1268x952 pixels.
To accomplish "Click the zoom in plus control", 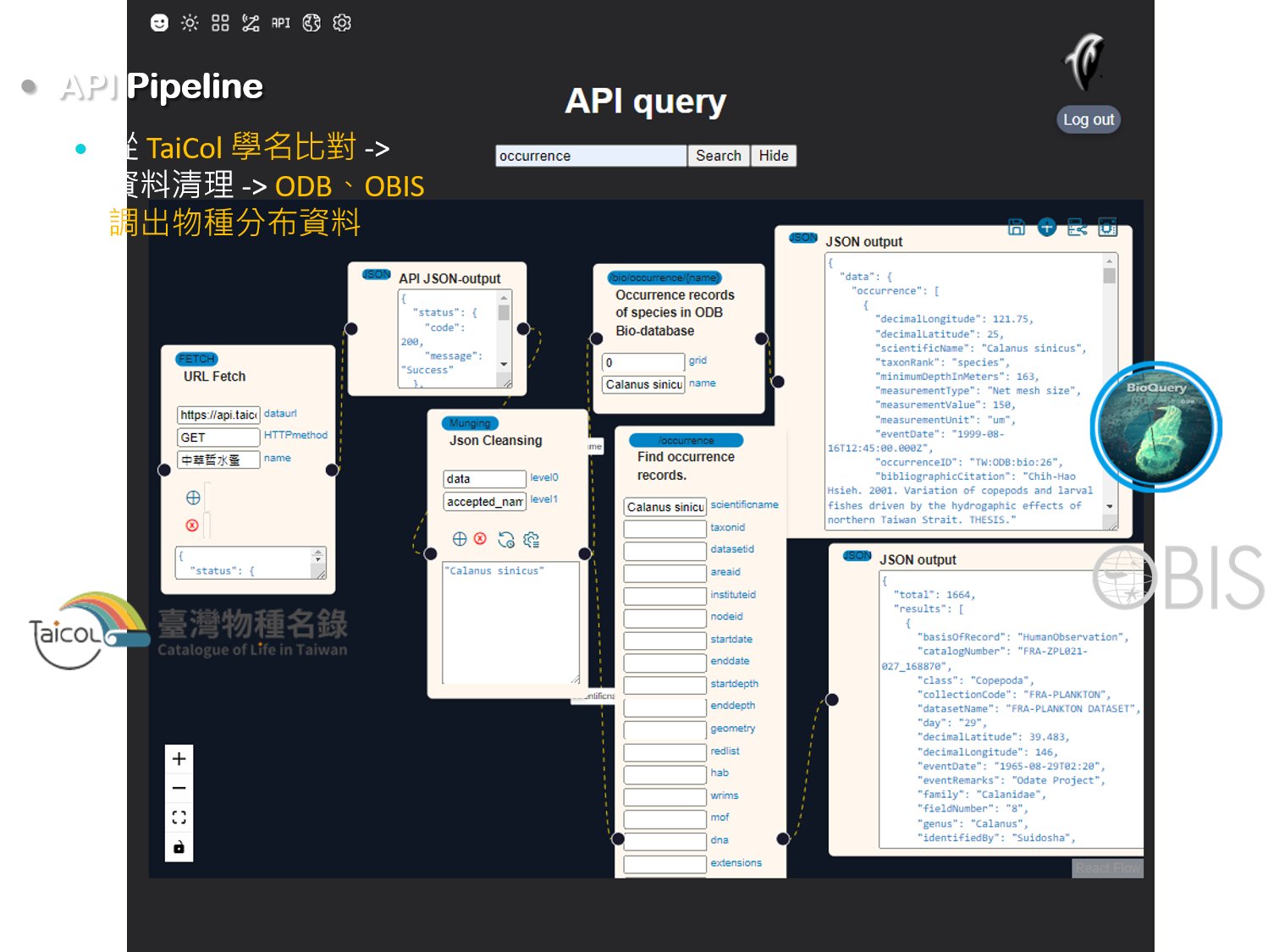I will (179, 759).
